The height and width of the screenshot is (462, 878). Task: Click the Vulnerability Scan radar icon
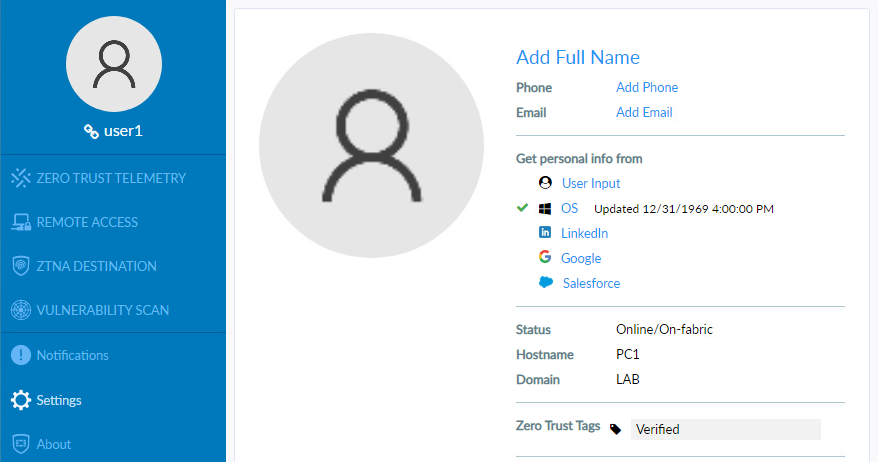point(21,310)
